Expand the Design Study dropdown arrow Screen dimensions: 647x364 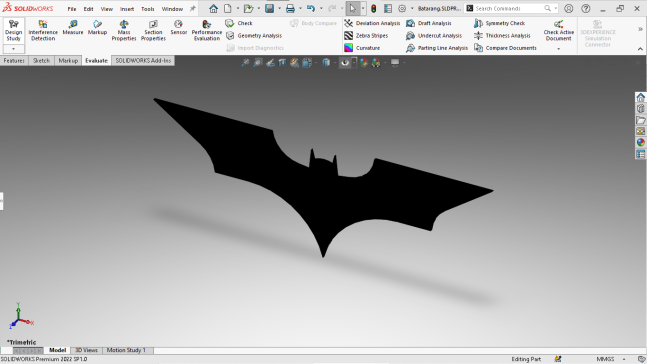[13, 49]
